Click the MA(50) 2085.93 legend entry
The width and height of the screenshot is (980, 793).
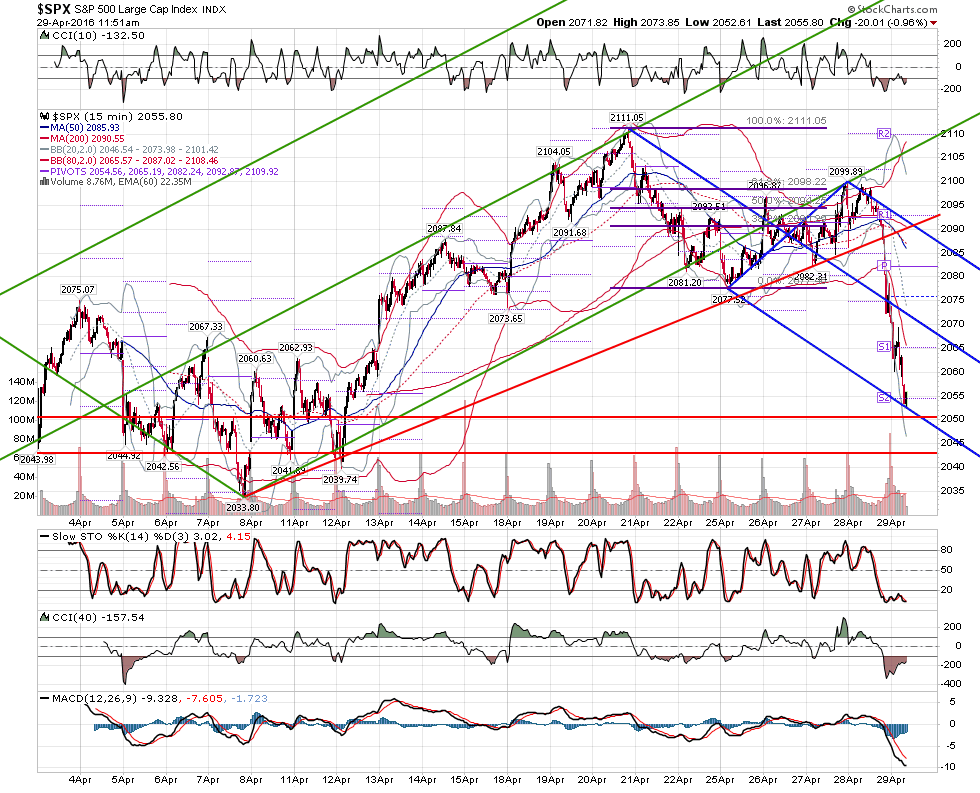(x=79, y=127)
